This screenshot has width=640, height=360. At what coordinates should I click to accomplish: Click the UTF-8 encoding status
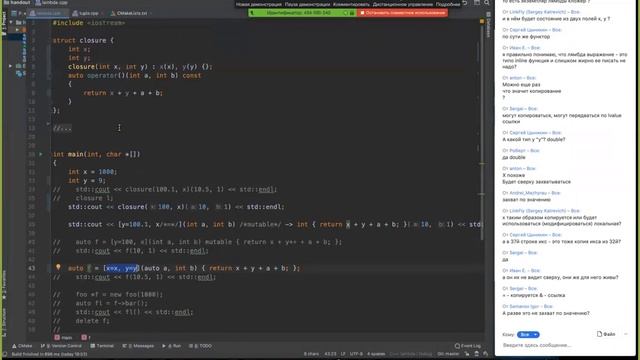356,354
